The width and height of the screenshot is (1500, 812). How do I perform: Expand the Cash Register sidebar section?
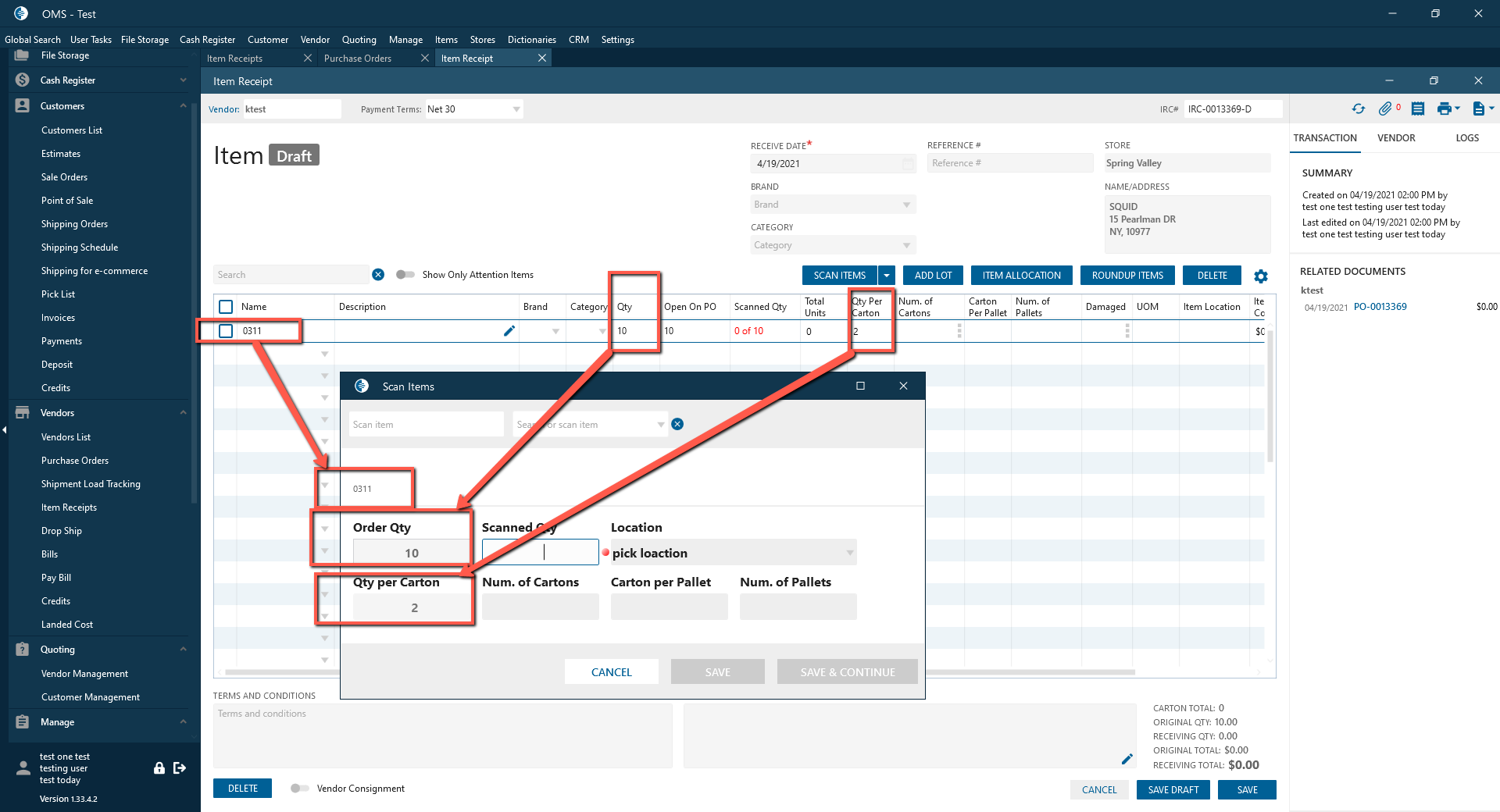[183, 80]
